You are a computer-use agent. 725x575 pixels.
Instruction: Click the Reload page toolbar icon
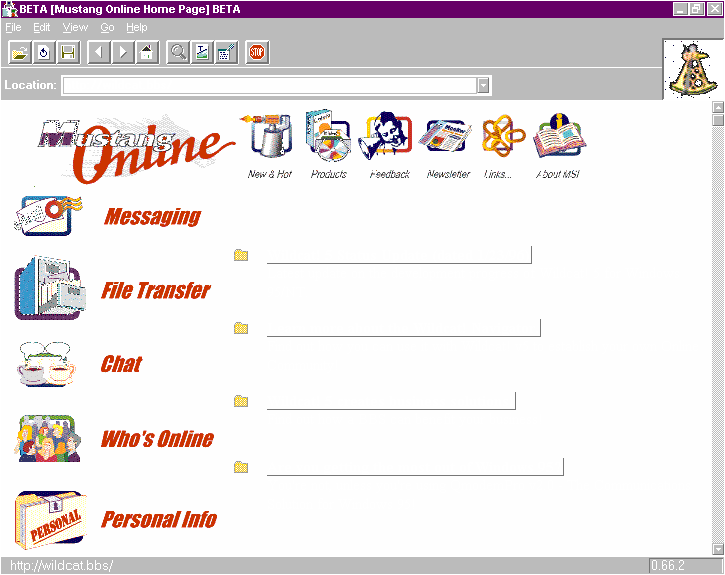pyautogui.click(x=44, y=52)
